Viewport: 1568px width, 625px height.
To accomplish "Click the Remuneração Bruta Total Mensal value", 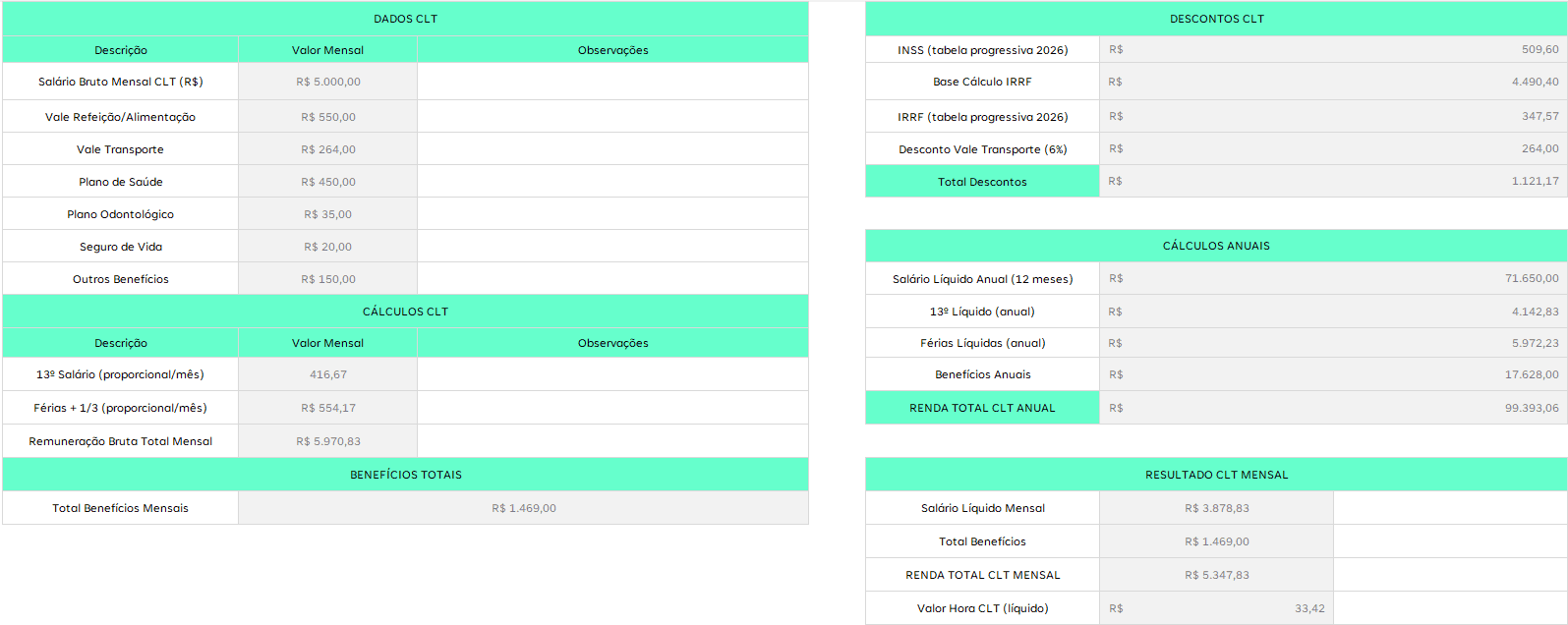I will pos(327,441).
